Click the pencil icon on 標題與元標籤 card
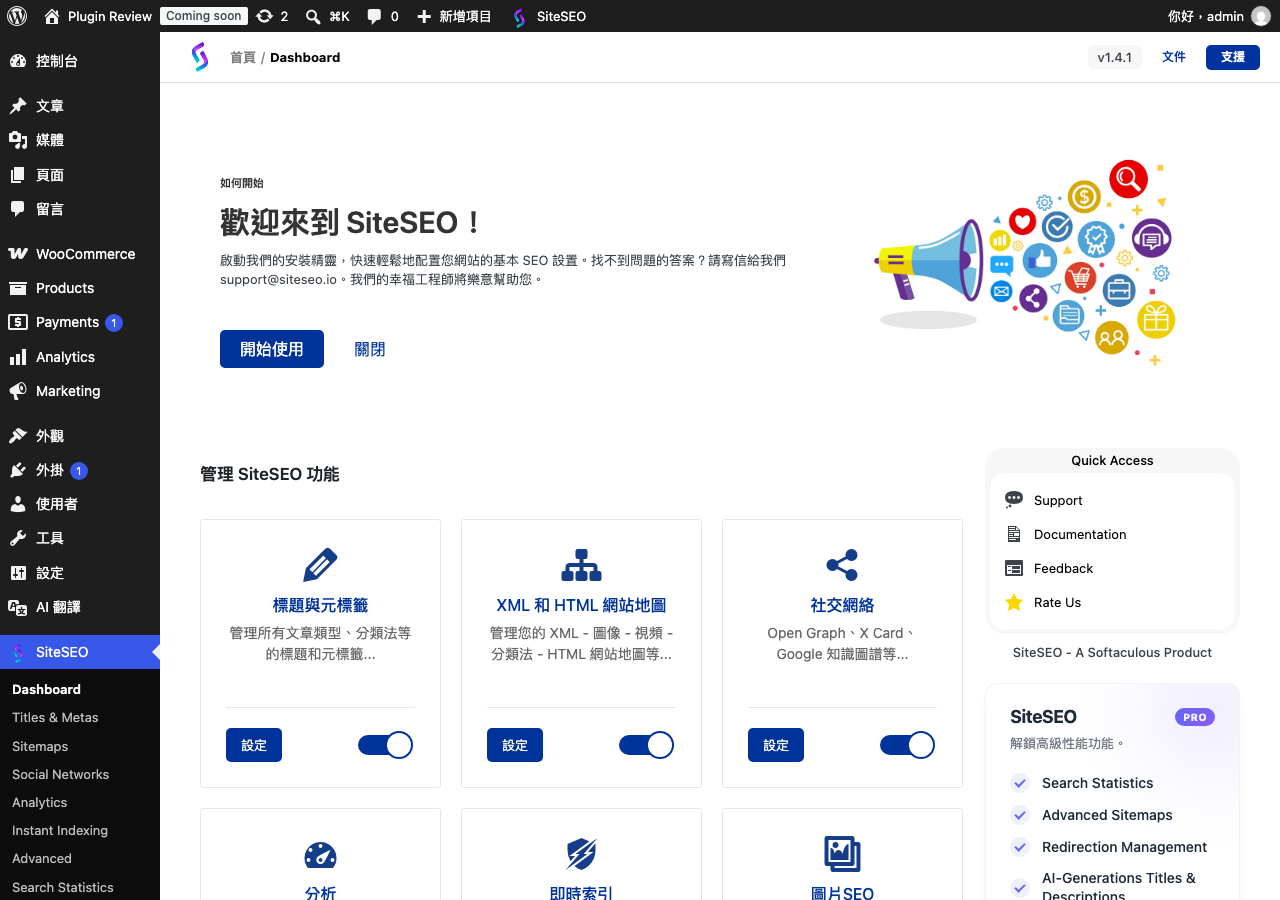Viewport: 1280px width, 900px height. [320, 565]
